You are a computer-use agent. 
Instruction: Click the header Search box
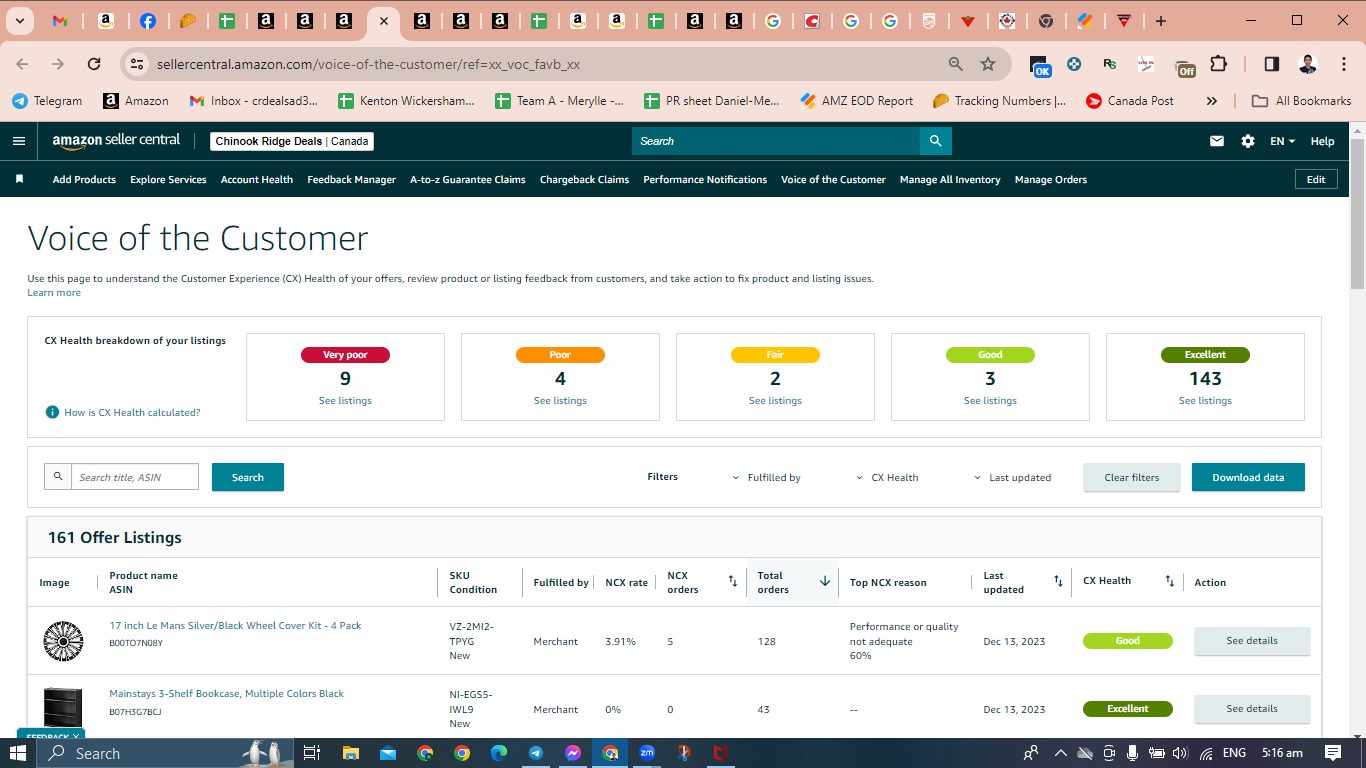pos(776,141)
